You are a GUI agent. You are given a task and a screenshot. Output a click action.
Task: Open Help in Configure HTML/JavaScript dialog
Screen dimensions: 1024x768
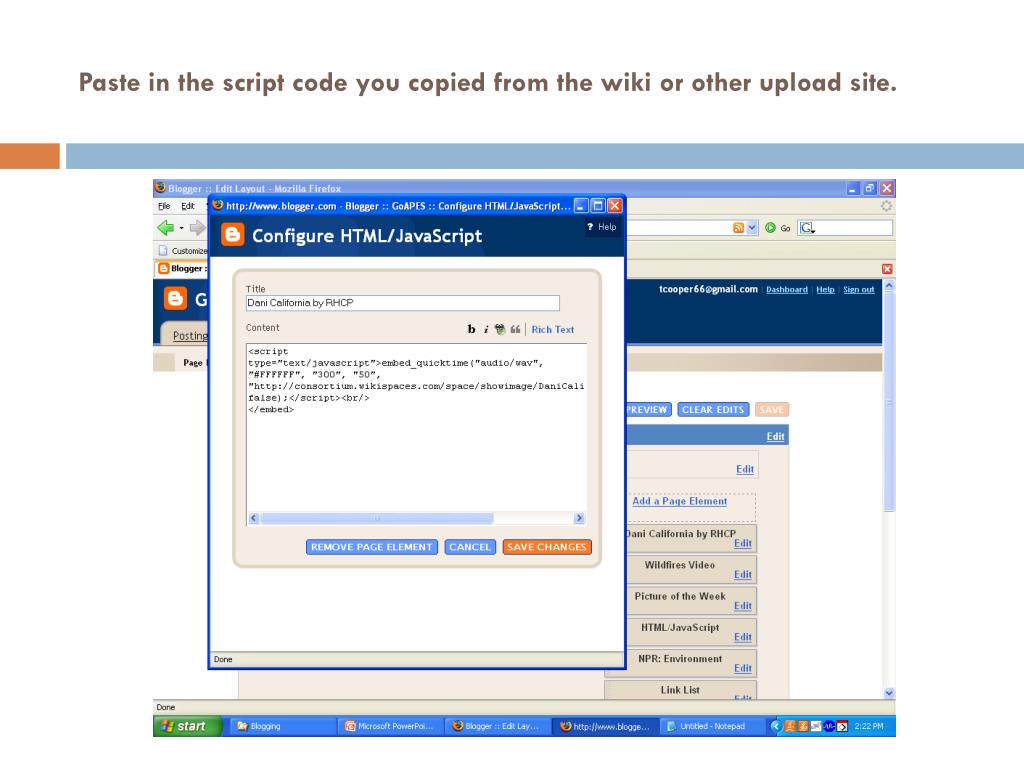tap(601, 227)
